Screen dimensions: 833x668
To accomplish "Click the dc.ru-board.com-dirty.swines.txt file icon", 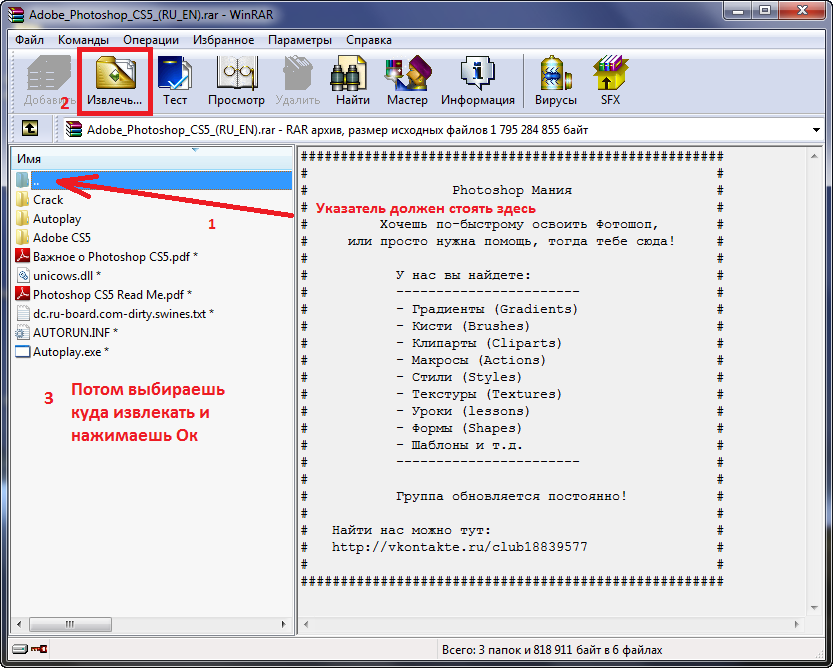I will (x=22, y=314).
